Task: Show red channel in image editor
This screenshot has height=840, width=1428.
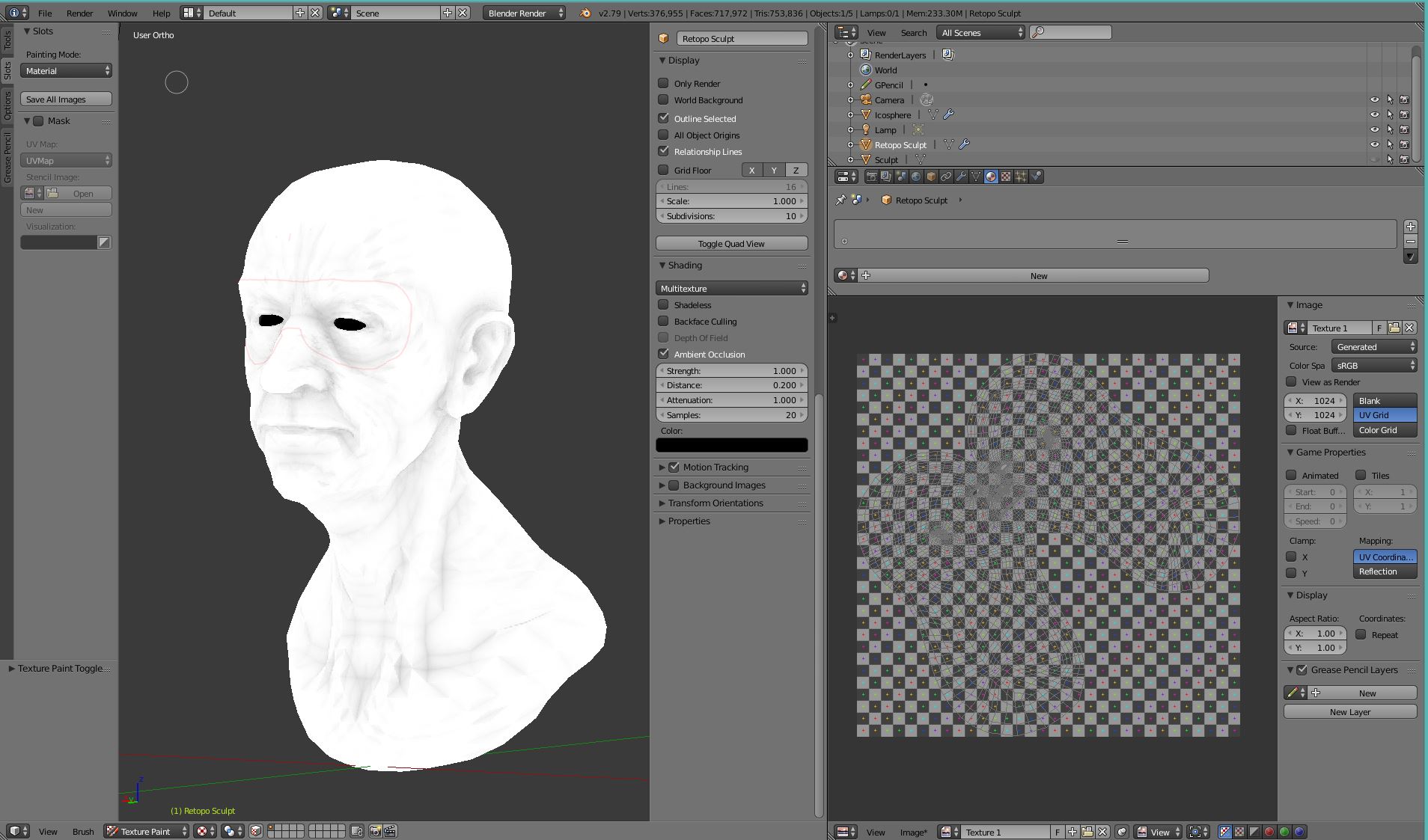Action: 1269,832
